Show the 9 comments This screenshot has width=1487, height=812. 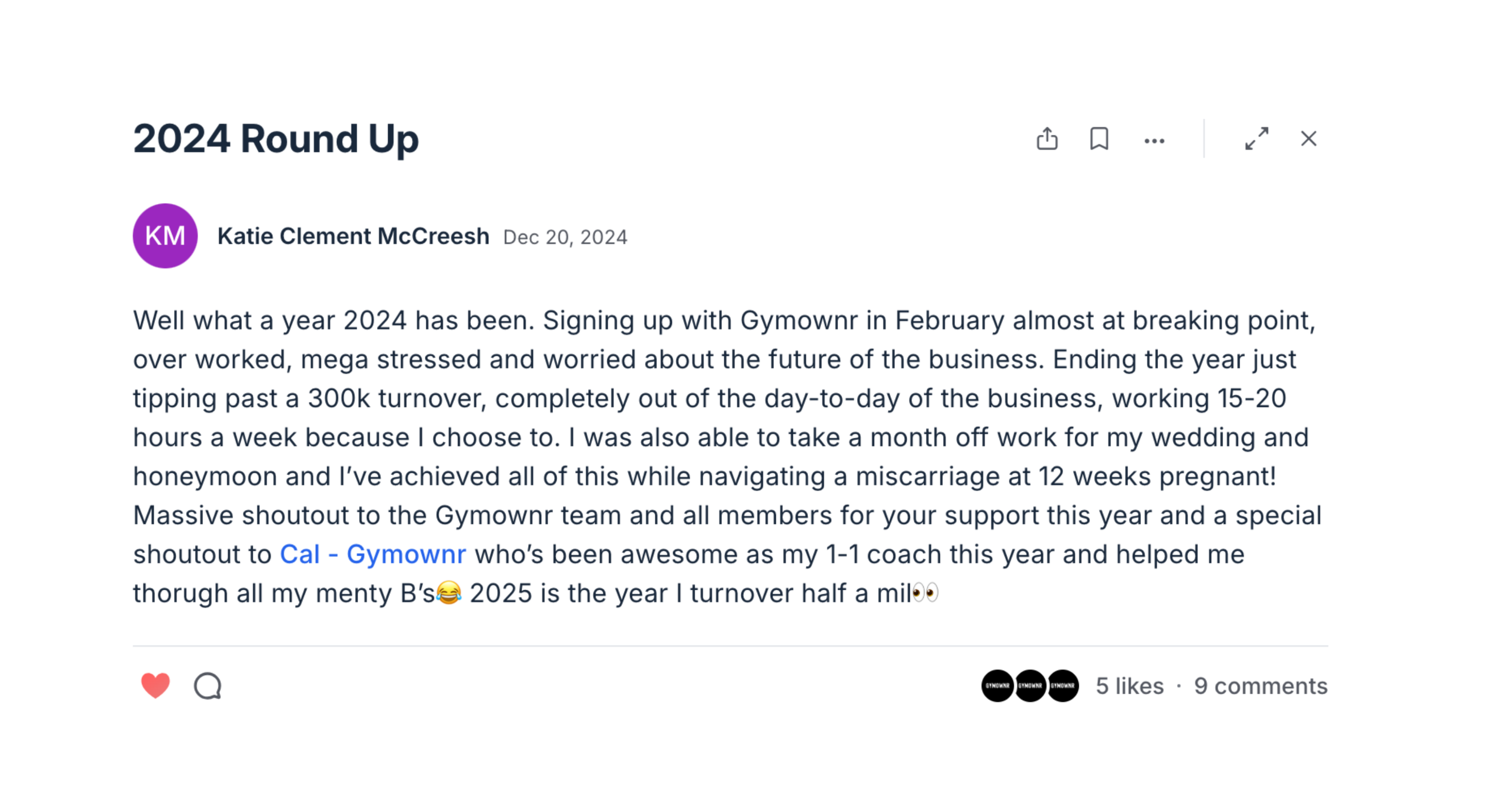point(1261,686)
